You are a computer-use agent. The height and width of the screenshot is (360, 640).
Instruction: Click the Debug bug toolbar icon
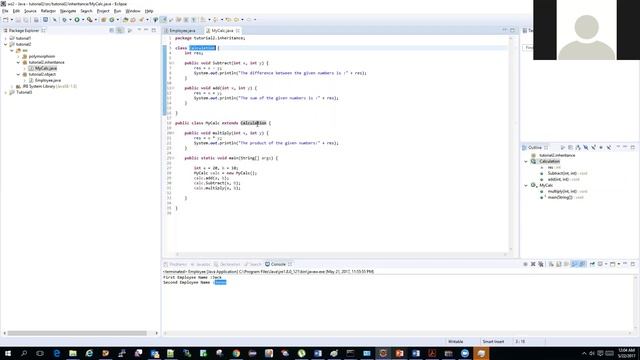(x=64, y=20)
